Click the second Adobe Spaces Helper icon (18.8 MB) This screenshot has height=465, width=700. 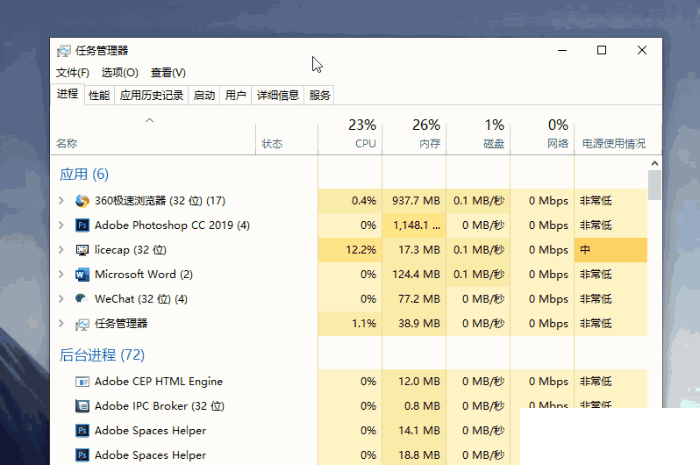point(82,455)
